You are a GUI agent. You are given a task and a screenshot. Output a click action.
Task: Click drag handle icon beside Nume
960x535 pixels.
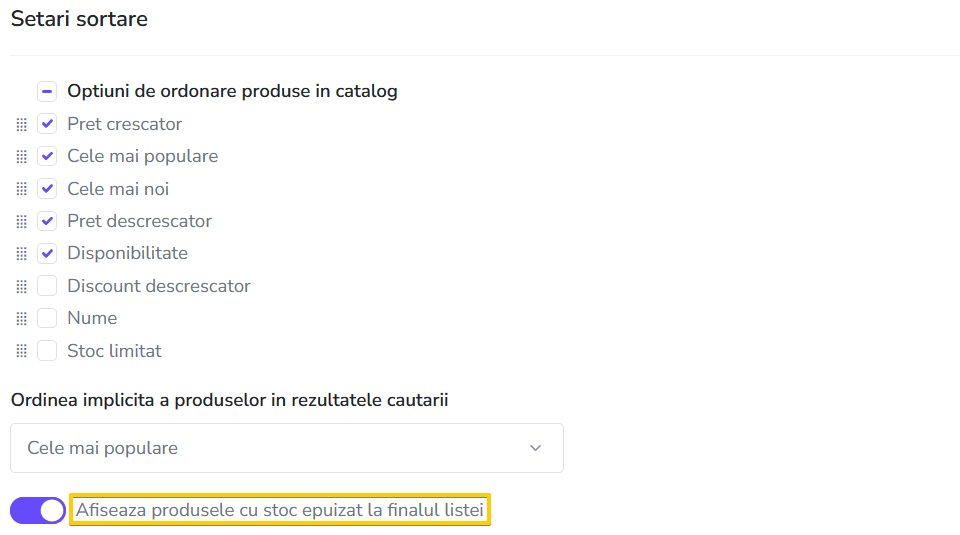[x=21, y=318]
